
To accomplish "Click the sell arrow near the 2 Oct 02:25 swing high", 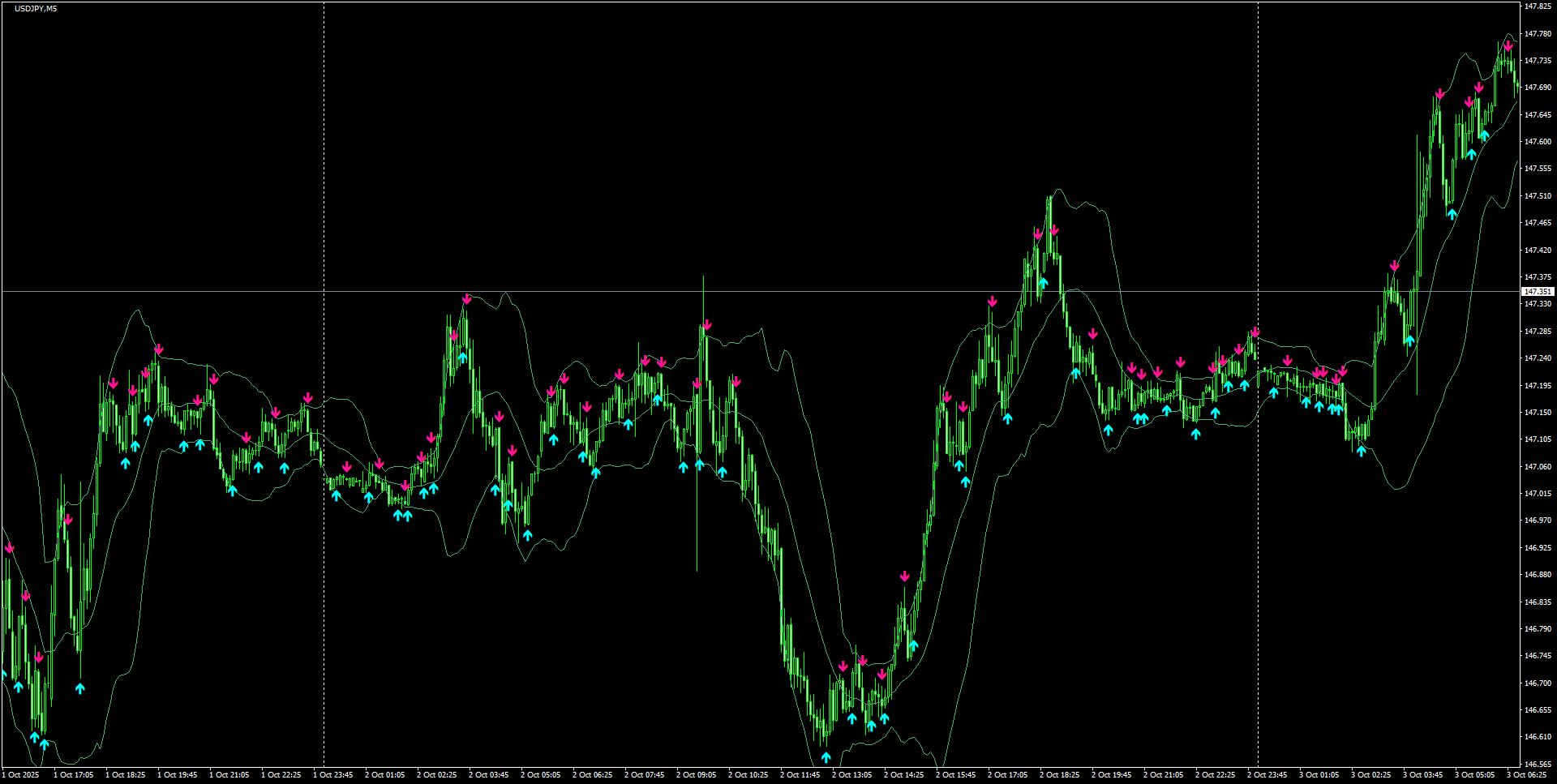I will (467, 299).
